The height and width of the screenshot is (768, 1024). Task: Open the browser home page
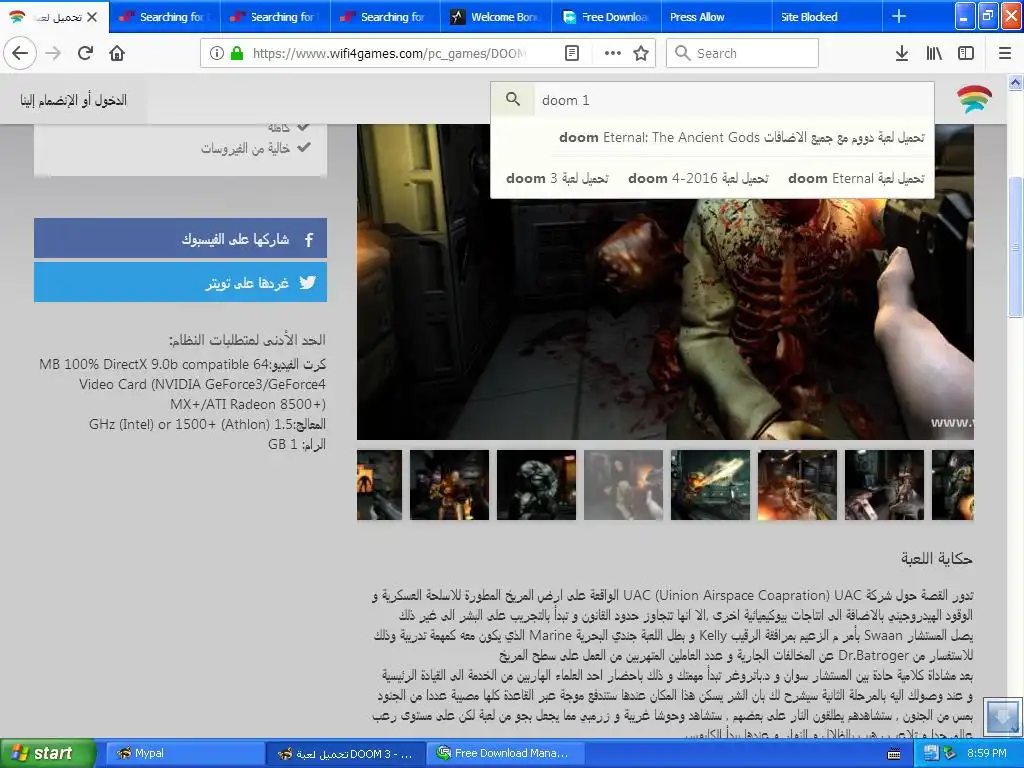pos(117,53)
